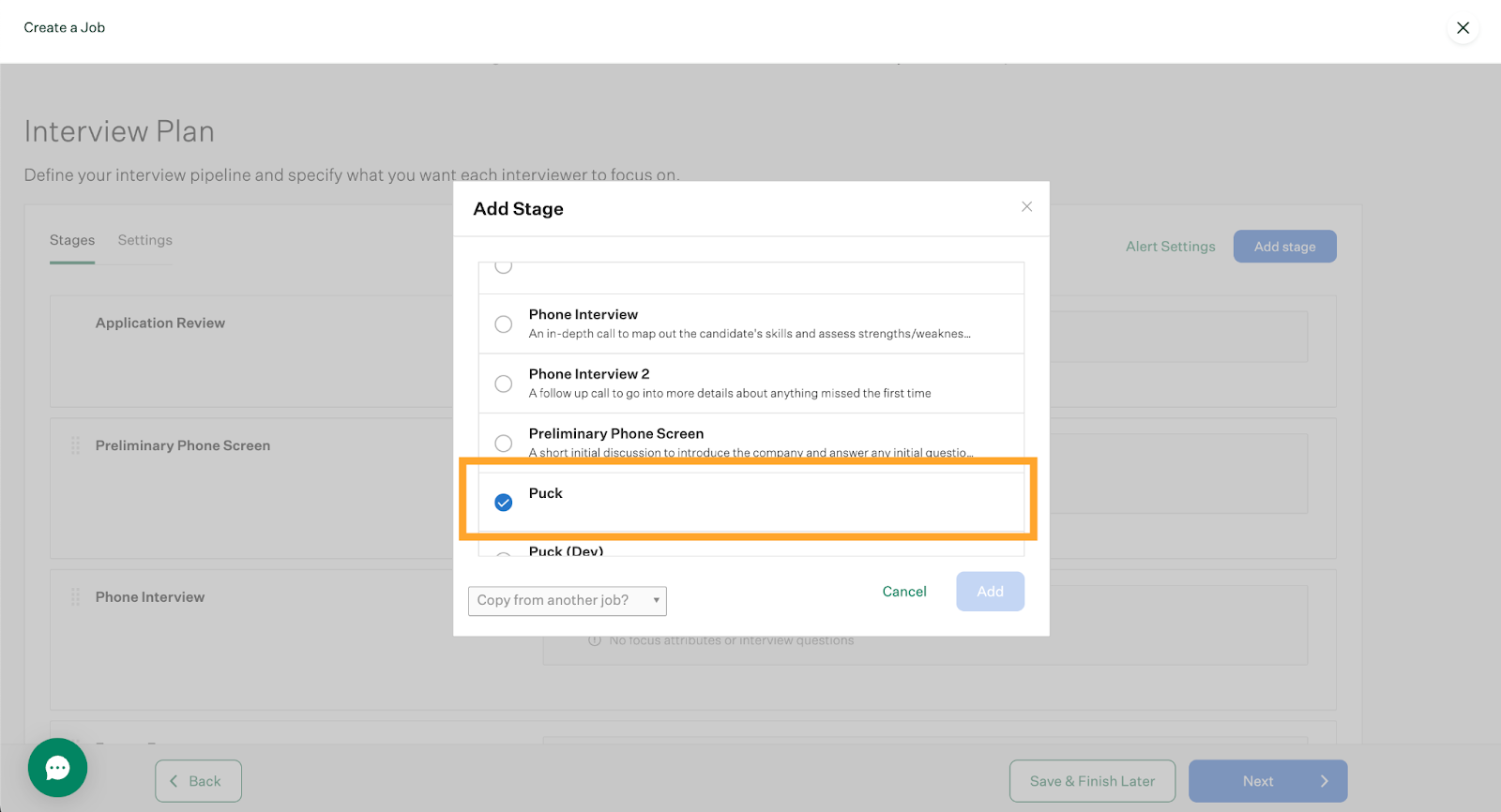Close the Create a Job window
This screenshot has width=1501, height=812.
1462,28
